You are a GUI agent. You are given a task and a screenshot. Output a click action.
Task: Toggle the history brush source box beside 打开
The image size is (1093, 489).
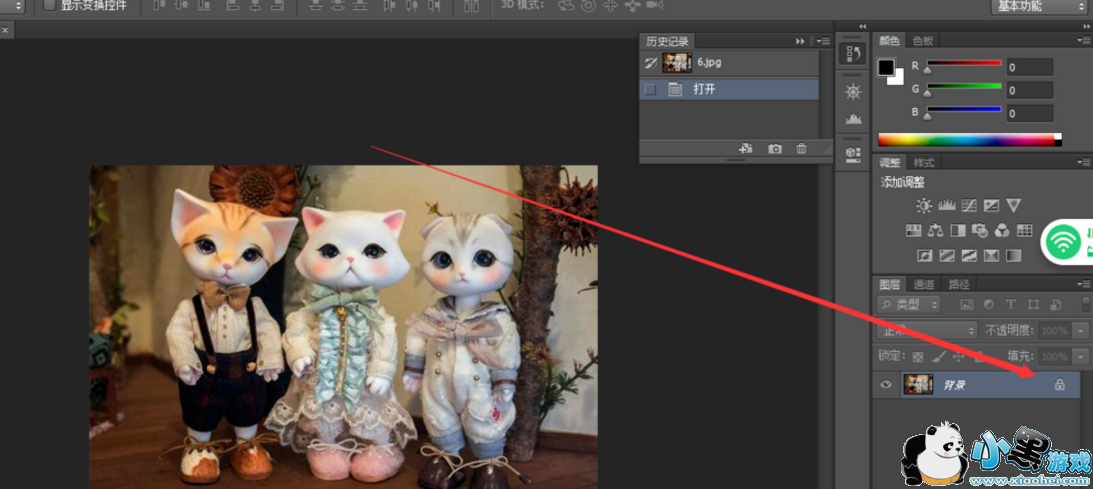click(650, 89)
